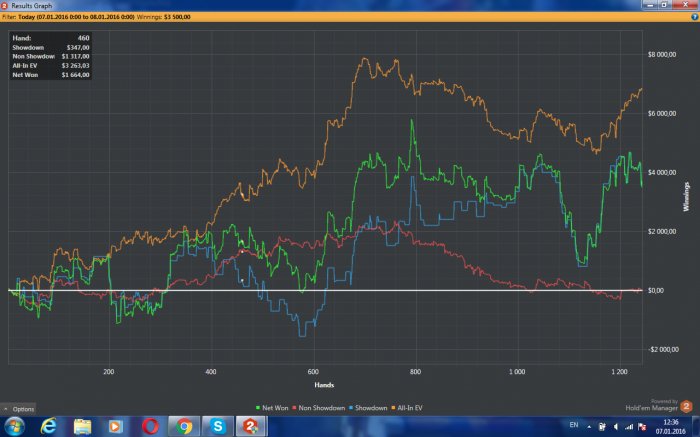Open File Explorer from the taskbar
This screenshot has height=437, width=700.
82,426
